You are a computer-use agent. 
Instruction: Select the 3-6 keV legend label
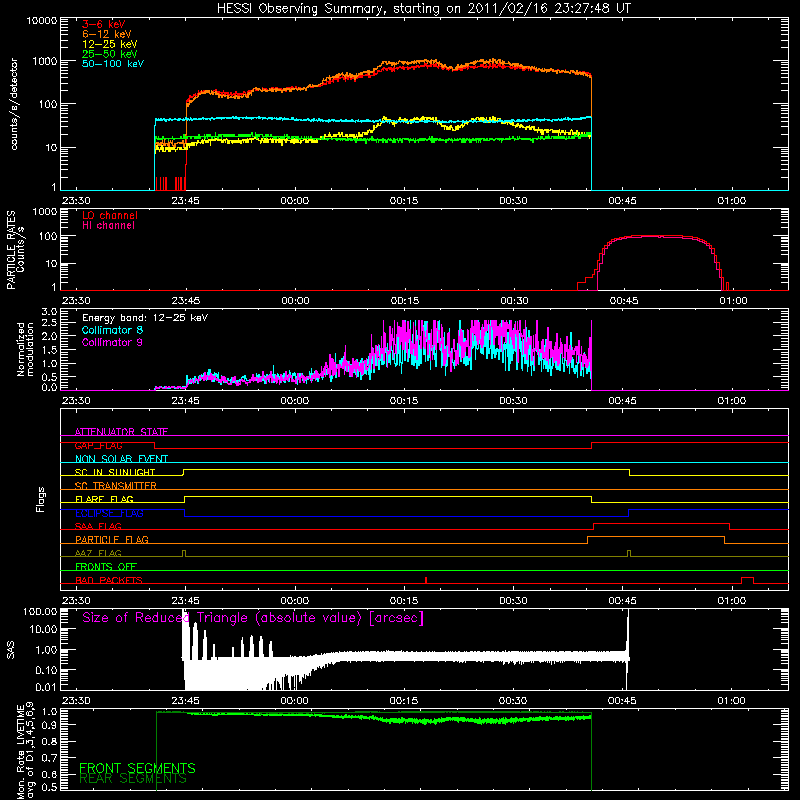point(103,24)
